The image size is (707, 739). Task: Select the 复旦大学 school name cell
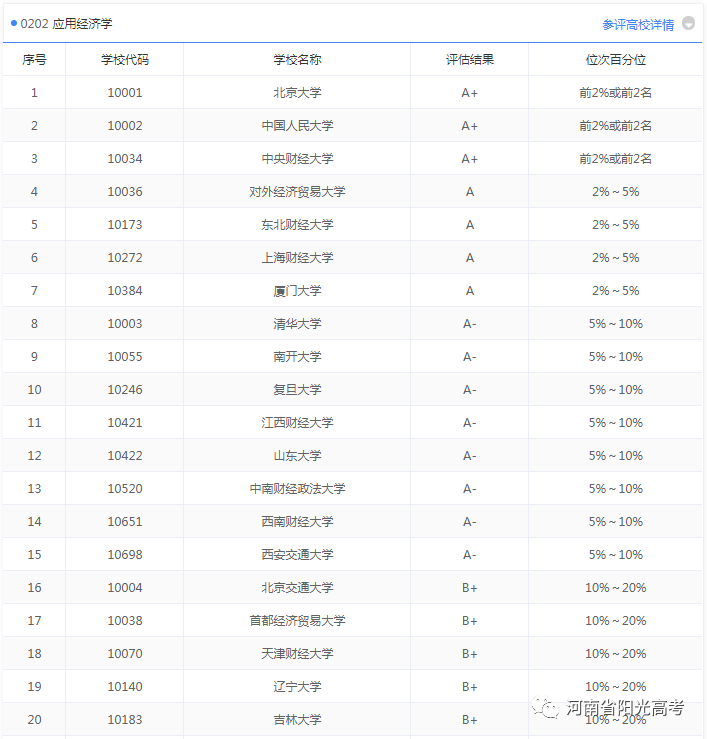coord(297,390)
